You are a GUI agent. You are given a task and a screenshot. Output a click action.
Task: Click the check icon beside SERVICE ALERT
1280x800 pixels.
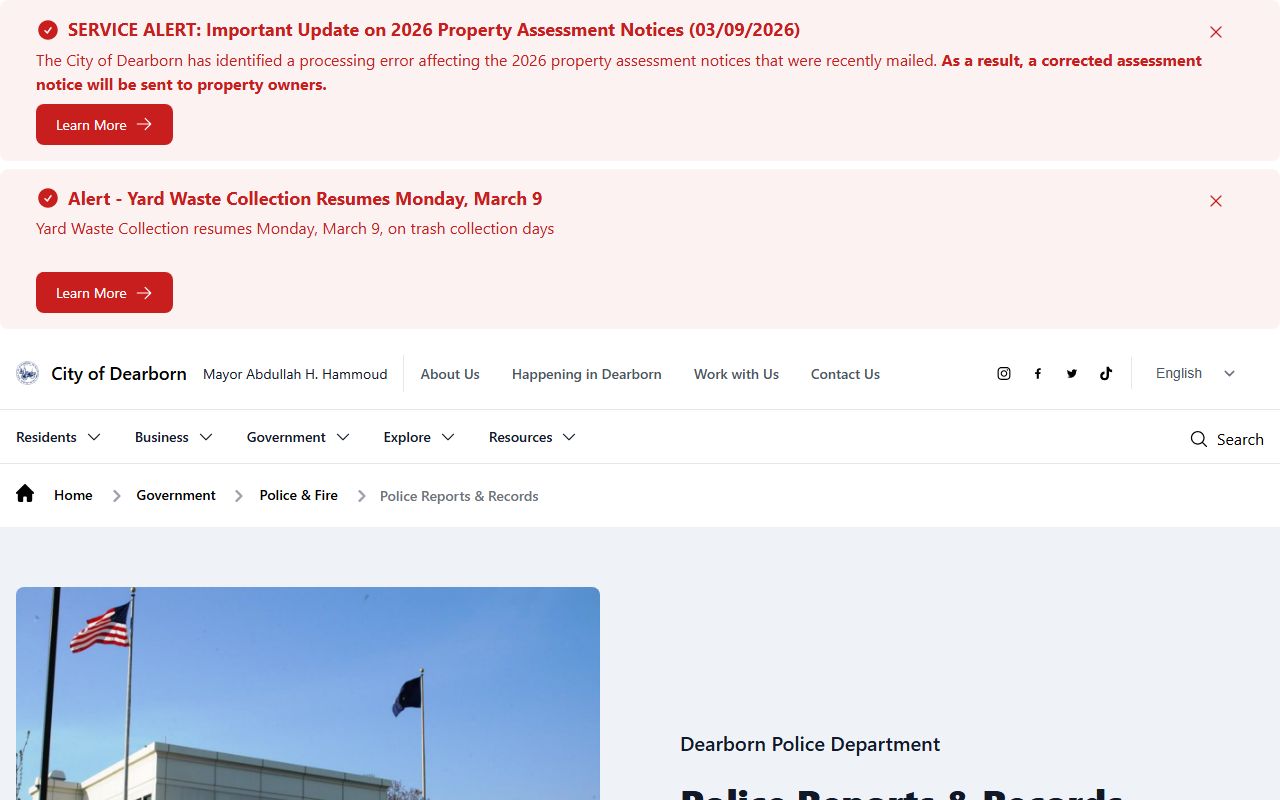[47, 30]
